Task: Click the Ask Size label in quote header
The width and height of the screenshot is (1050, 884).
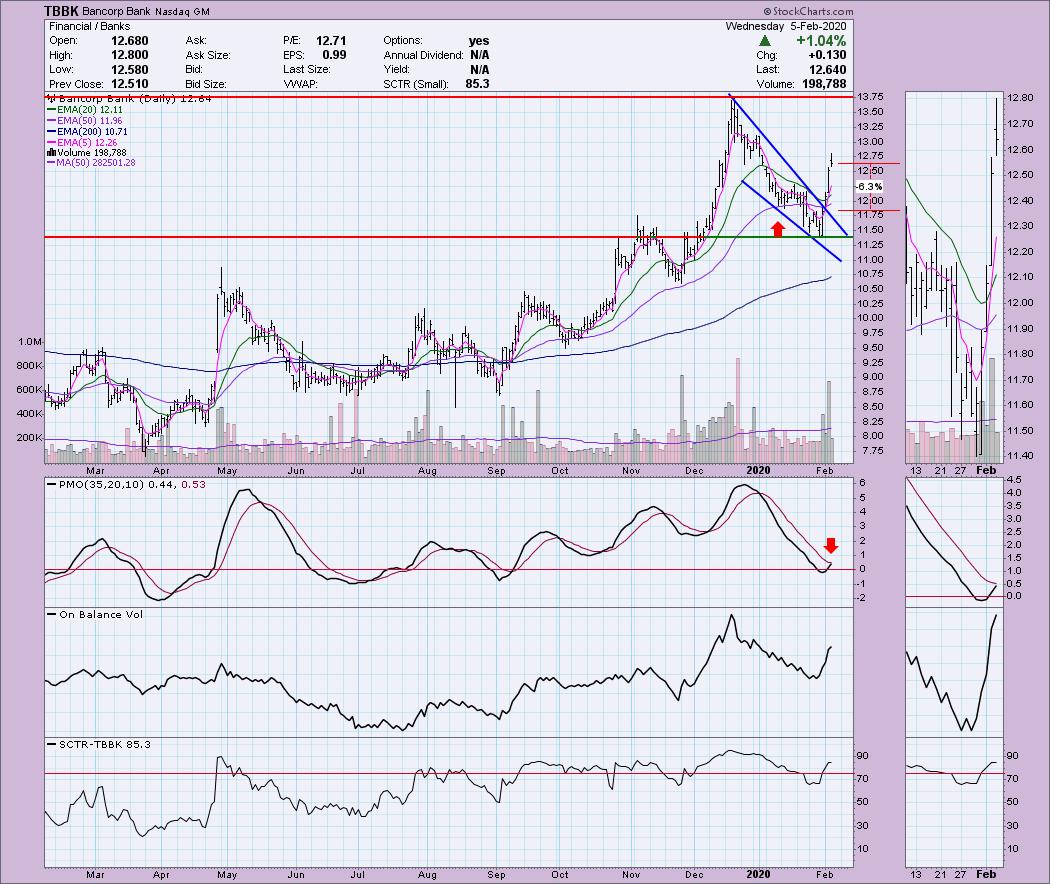Action: [x=208, y=55]
